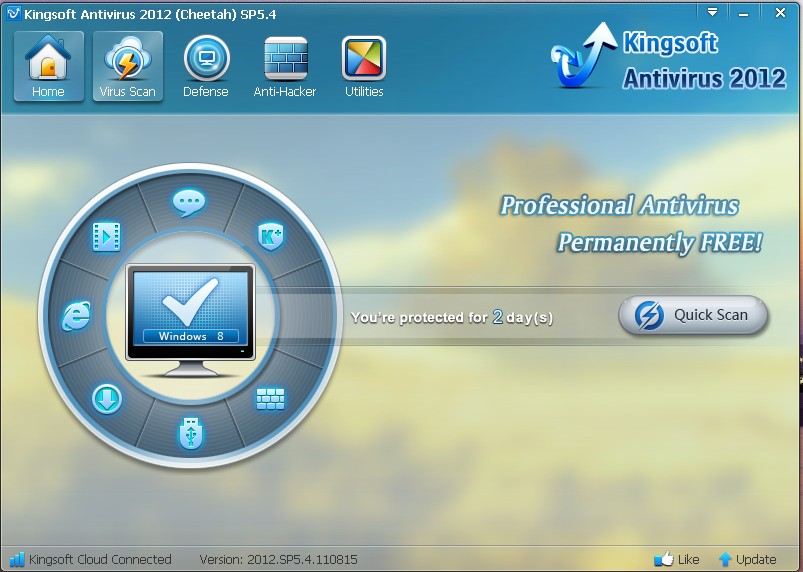Click the Kingsoft Antivirus 2012 logo
The width and height of the screenshot is (803, 572).
click(x=668, y=57)
